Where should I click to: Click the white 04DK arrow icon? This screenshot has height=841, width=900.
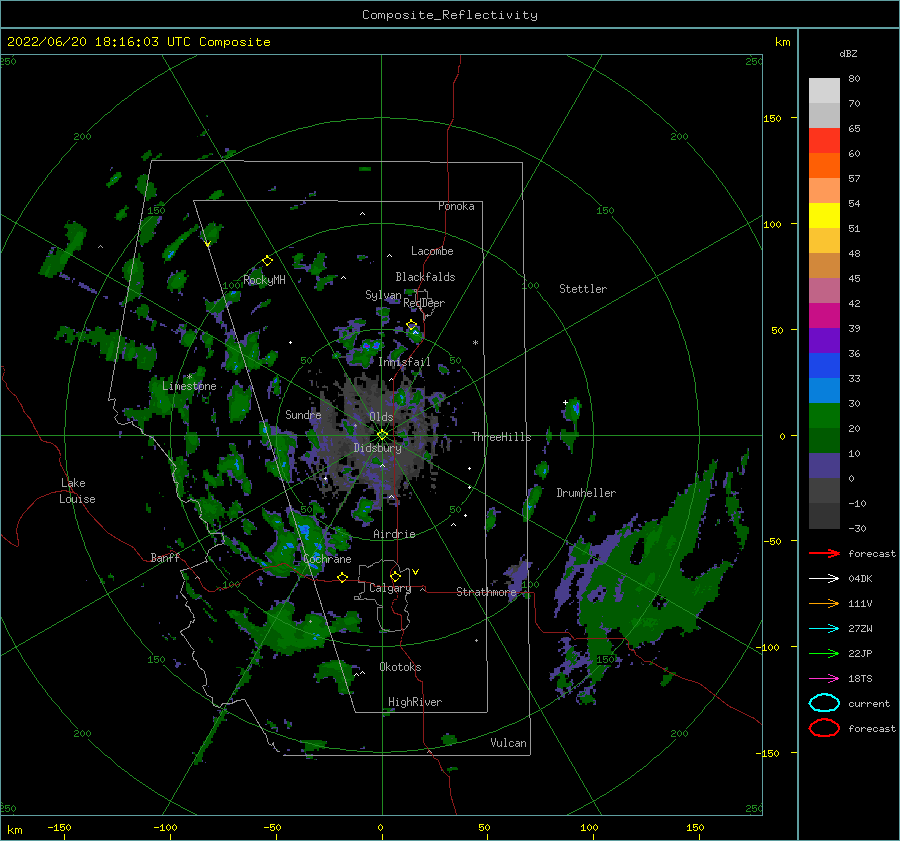coord(824,578)
